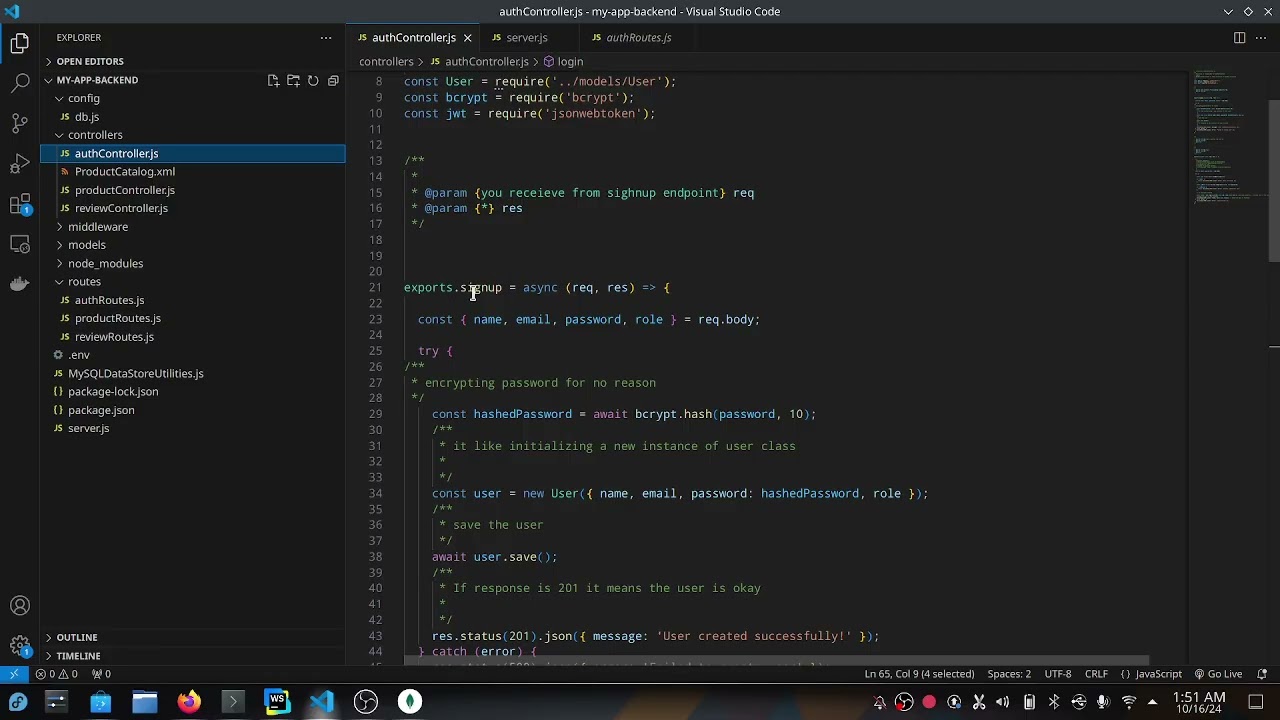The width and height of the screenshot is (1280, 720).
Task: Open the Remote Explorer view
Action: [20, 244]
